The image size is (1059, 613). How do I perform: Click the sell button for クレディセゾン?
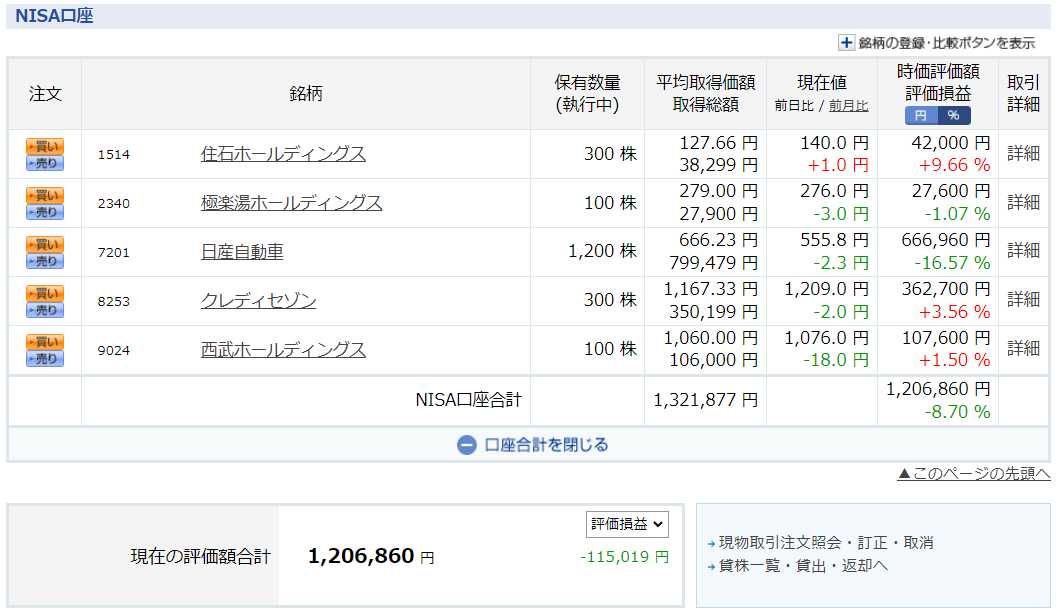(x=45, y=310)
